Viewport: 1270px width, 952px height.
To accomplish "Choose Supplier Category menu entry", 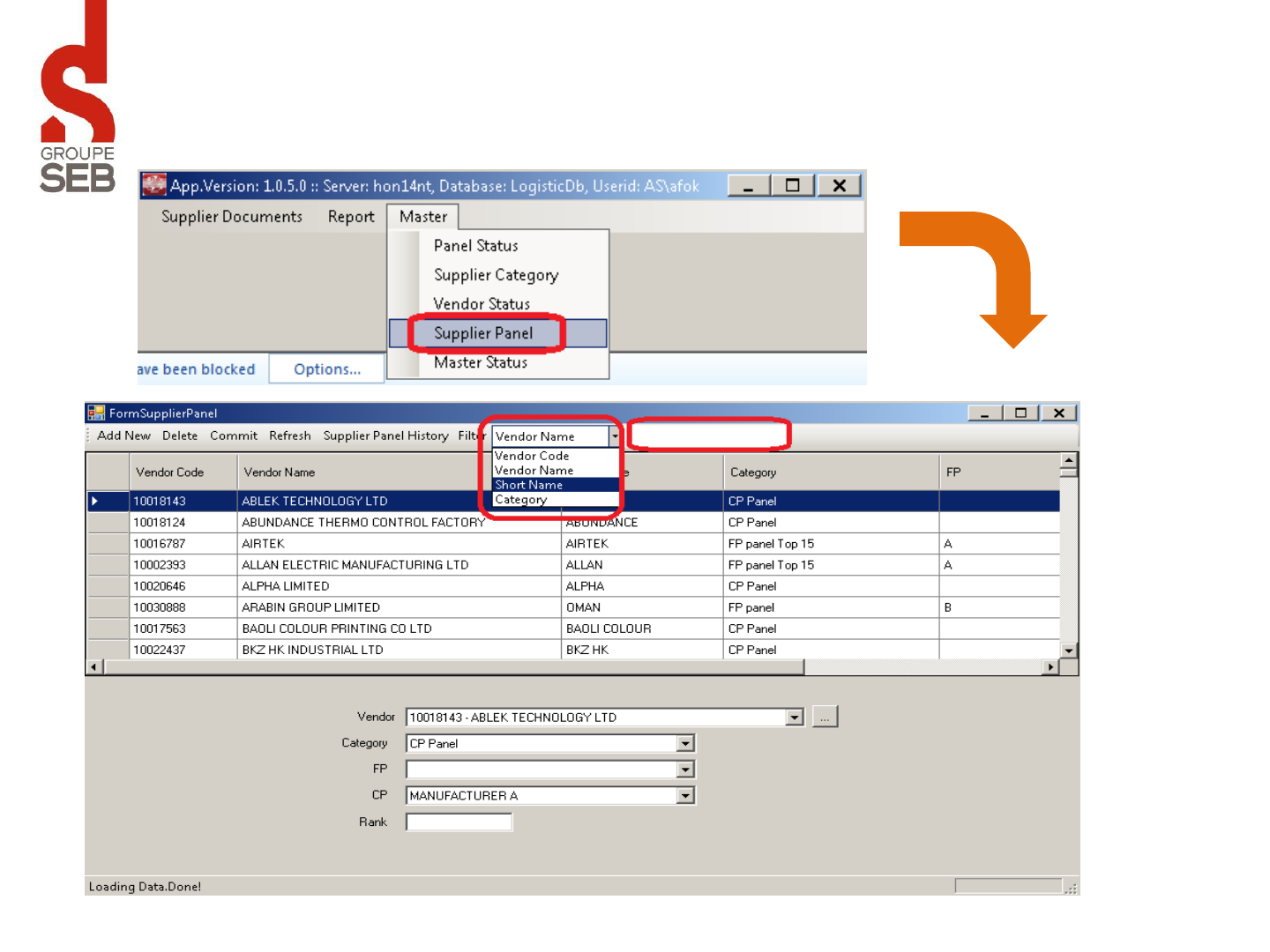I will tap(497, 275).
